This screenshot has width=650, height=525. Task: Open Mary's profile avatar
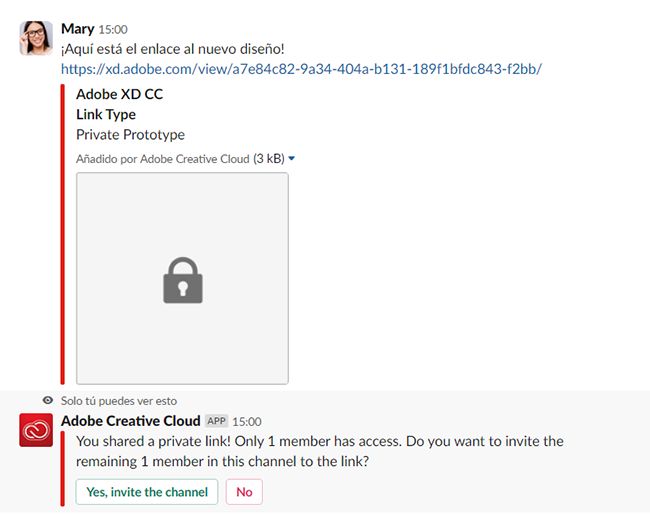[x=36, y=38]
